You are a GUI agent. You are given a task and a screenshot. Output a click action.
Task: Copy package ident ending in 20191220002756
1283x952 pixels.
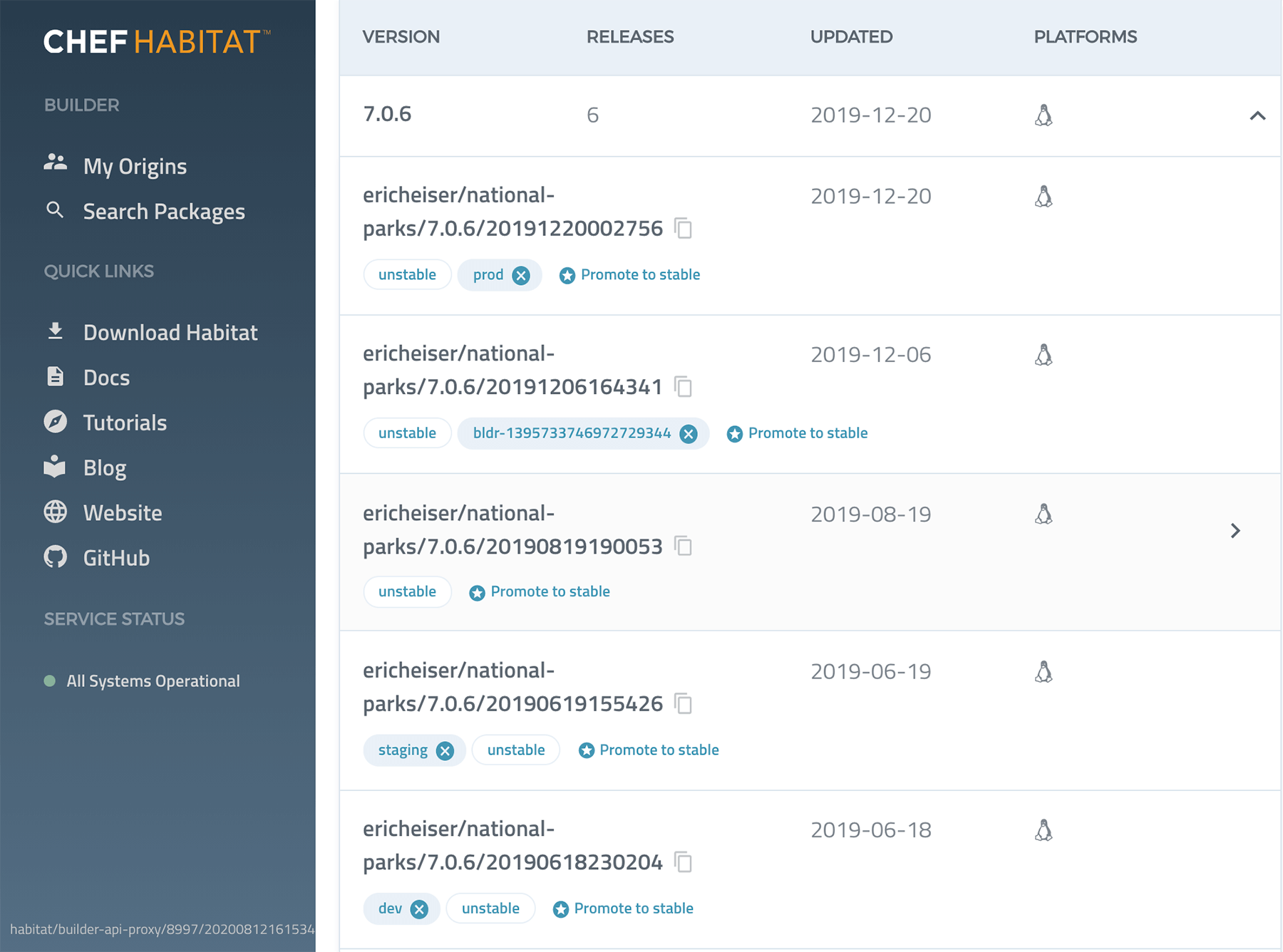tap(683, 229)
